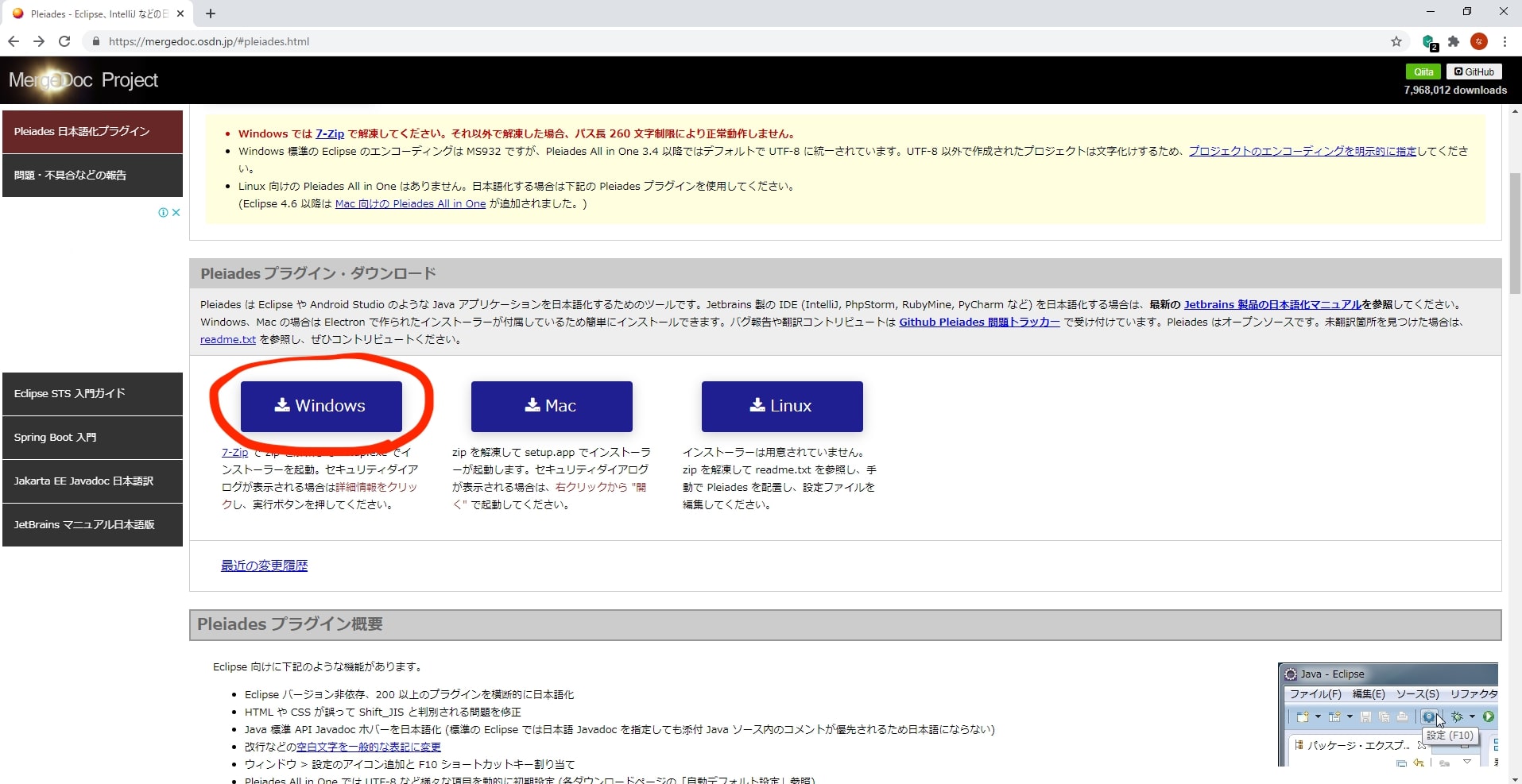
Task: Open プロジェクトのエンコーディングを明示的に指定 link
Action: [1303, 151]
